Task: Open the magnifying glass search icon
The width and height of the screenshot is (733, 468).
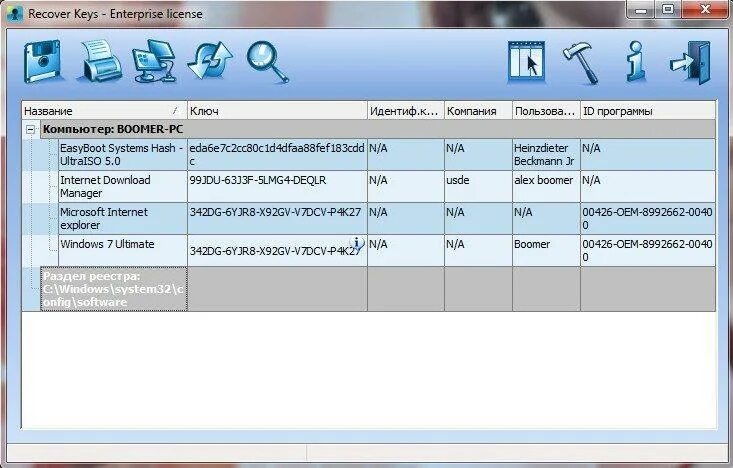Action: tap(267, 62)
